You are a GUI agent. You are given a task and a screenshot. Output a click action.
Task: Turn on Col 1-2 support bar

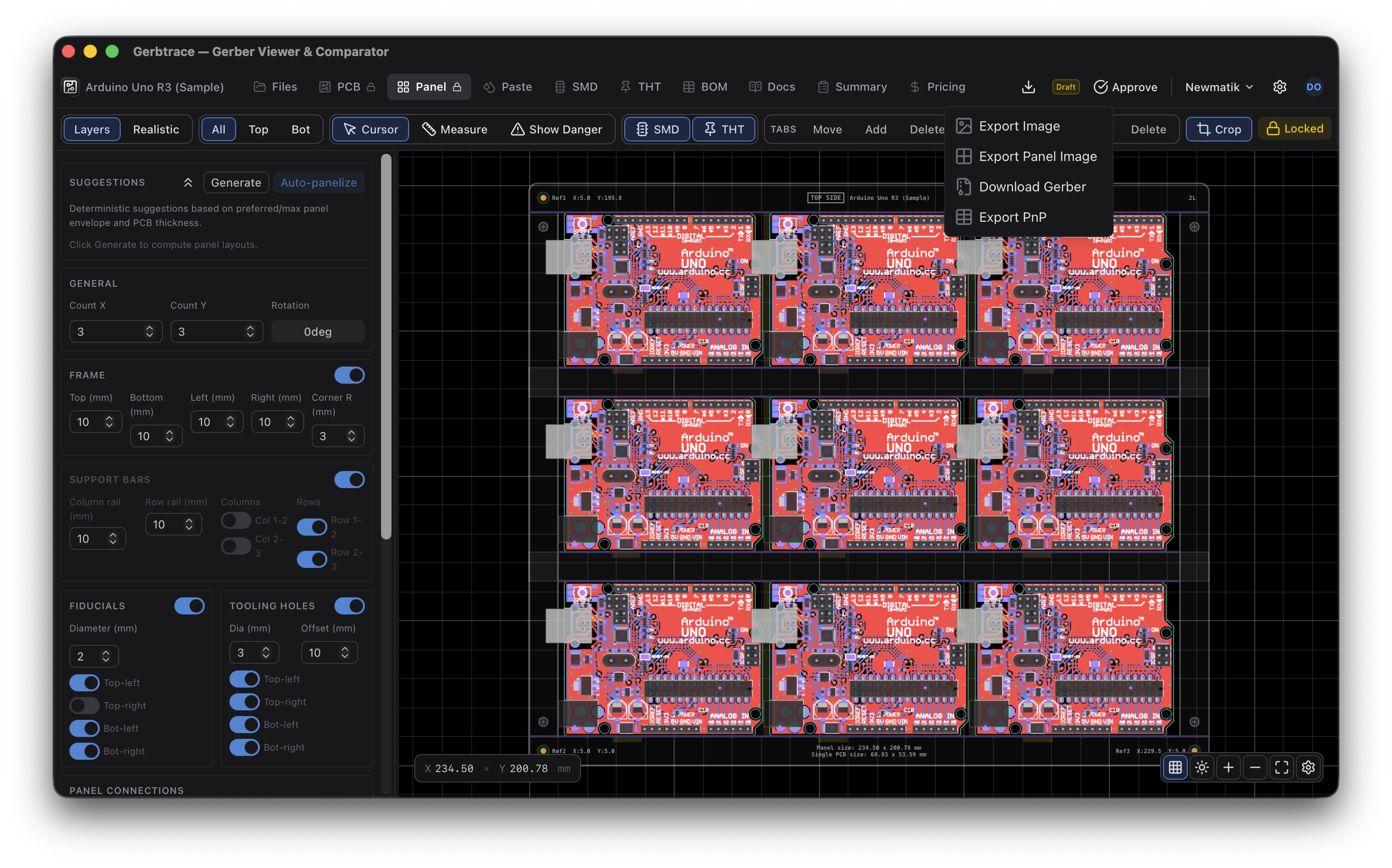pos(236,520)
